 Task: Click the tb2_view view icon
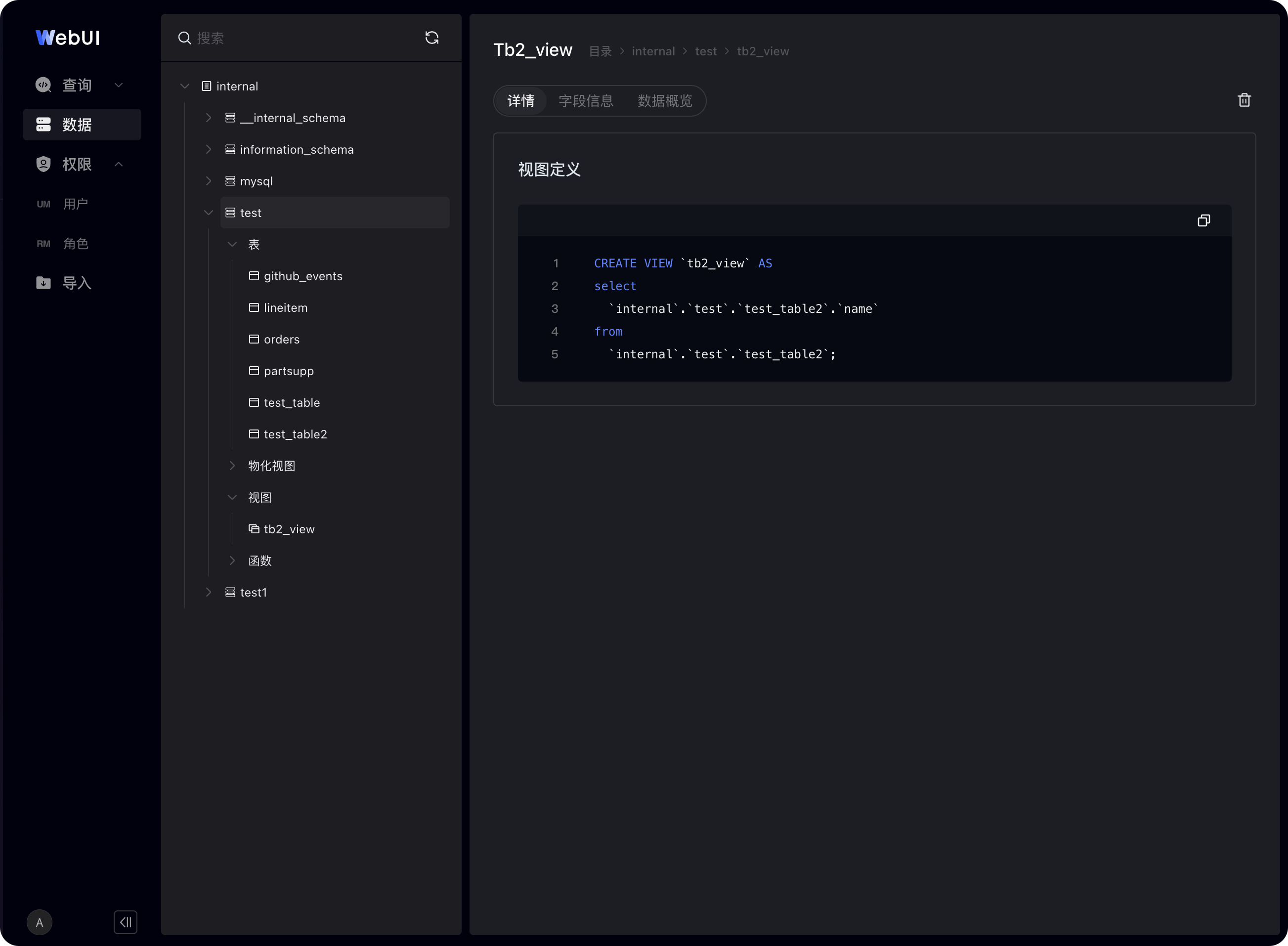pos(254,528)
